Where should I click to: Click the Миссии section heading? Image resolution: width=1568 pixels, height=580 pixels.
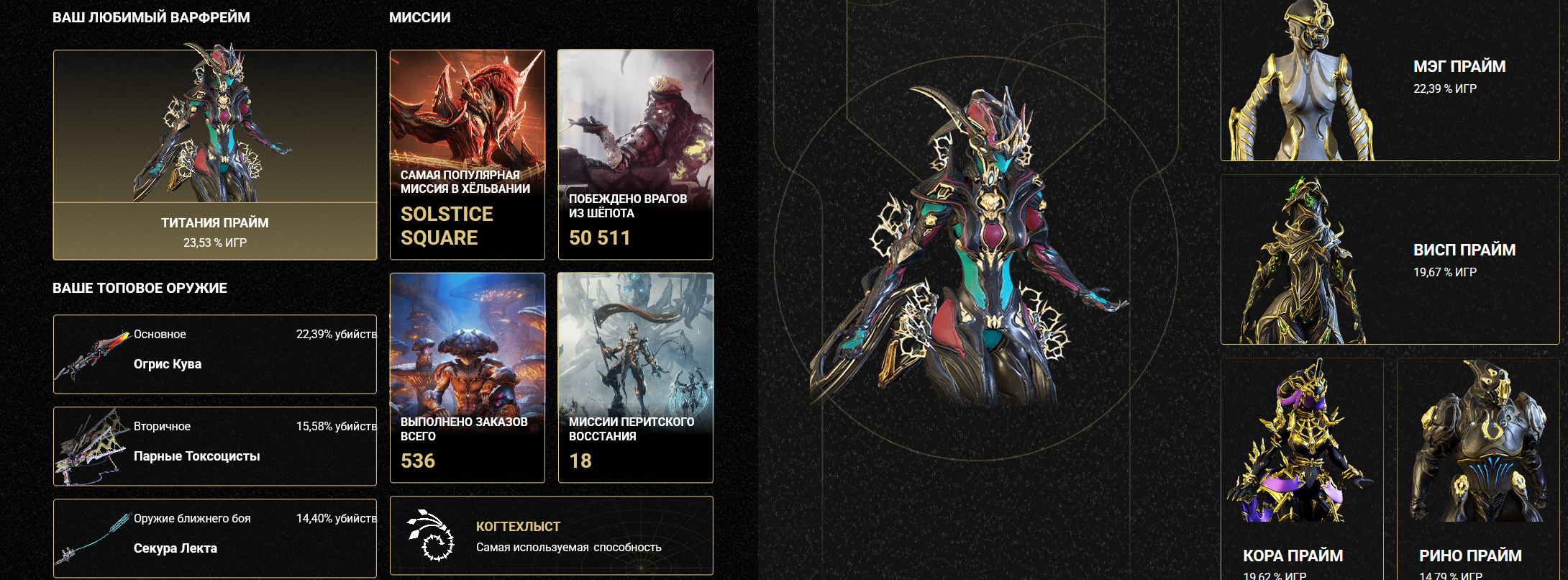(420, 17)
